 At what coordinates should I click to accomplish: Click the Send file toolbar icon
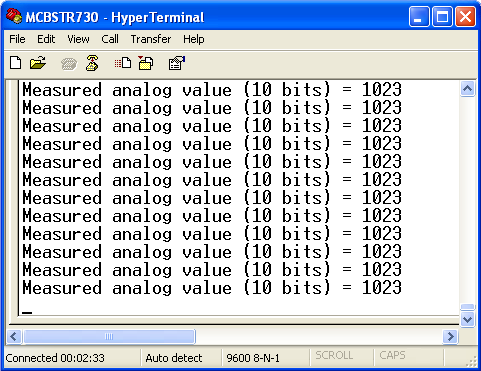(123, 63)
